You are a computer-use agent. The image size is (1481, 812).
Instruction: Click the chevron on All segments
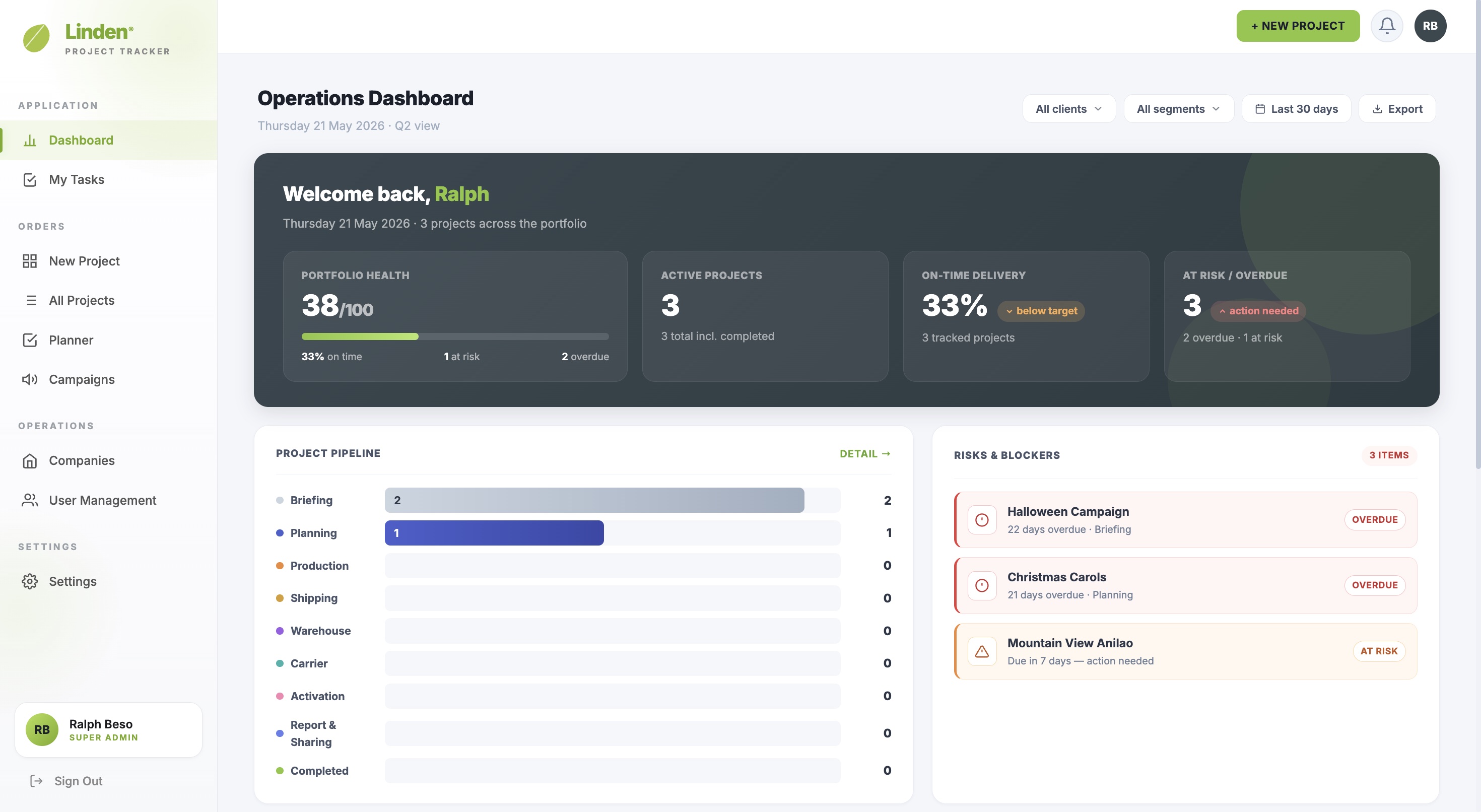[x=1216, y=109]
